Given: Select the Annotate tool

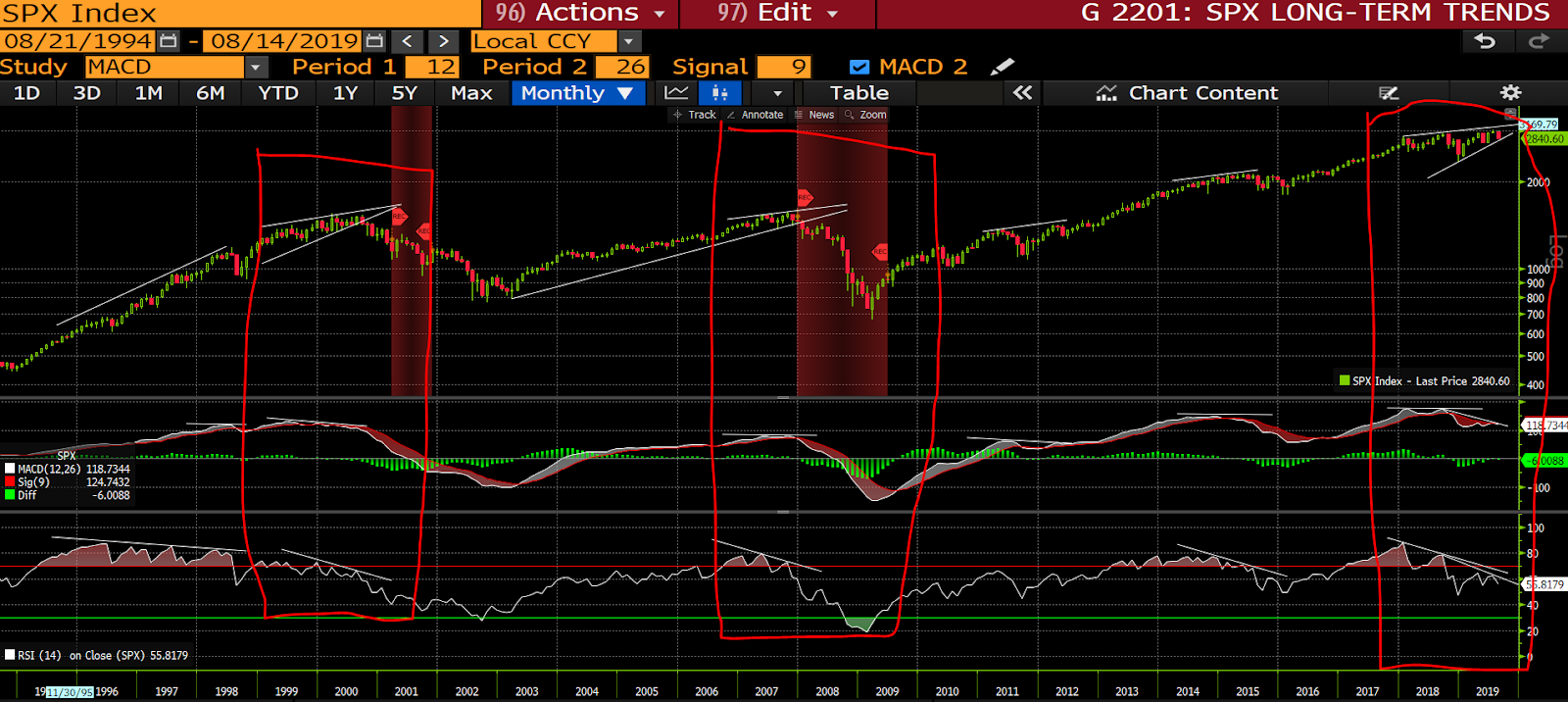Looking at the screenshot, I should click(x=756, y=115).
